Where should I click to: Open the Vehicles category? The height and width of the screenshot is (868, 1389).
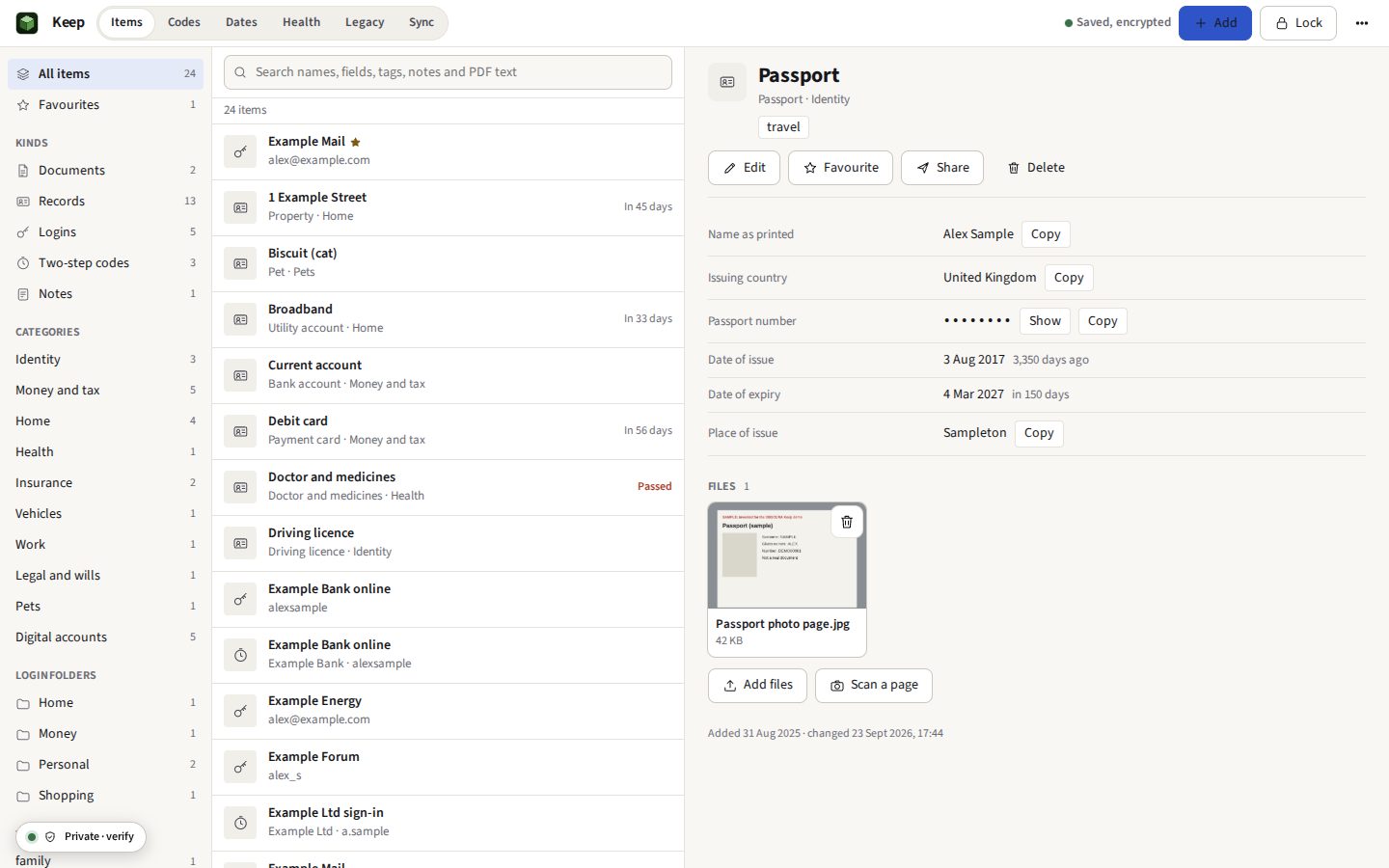click(106, 514)
